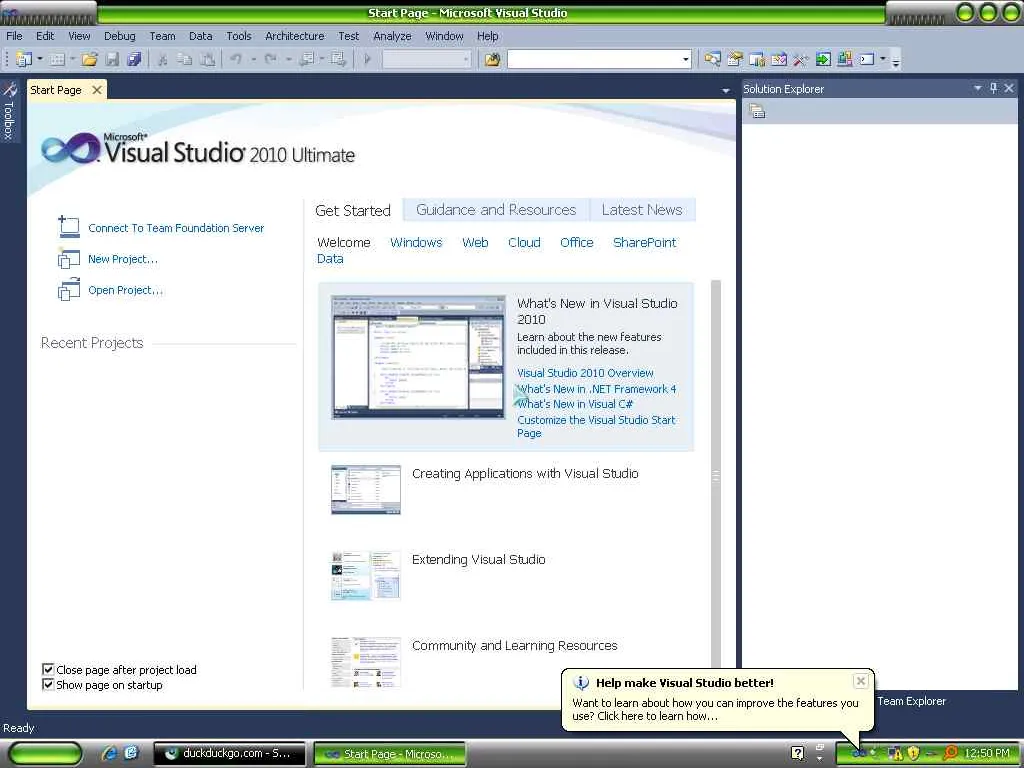Open the toolbar options overflow arrow

(896, 61)
